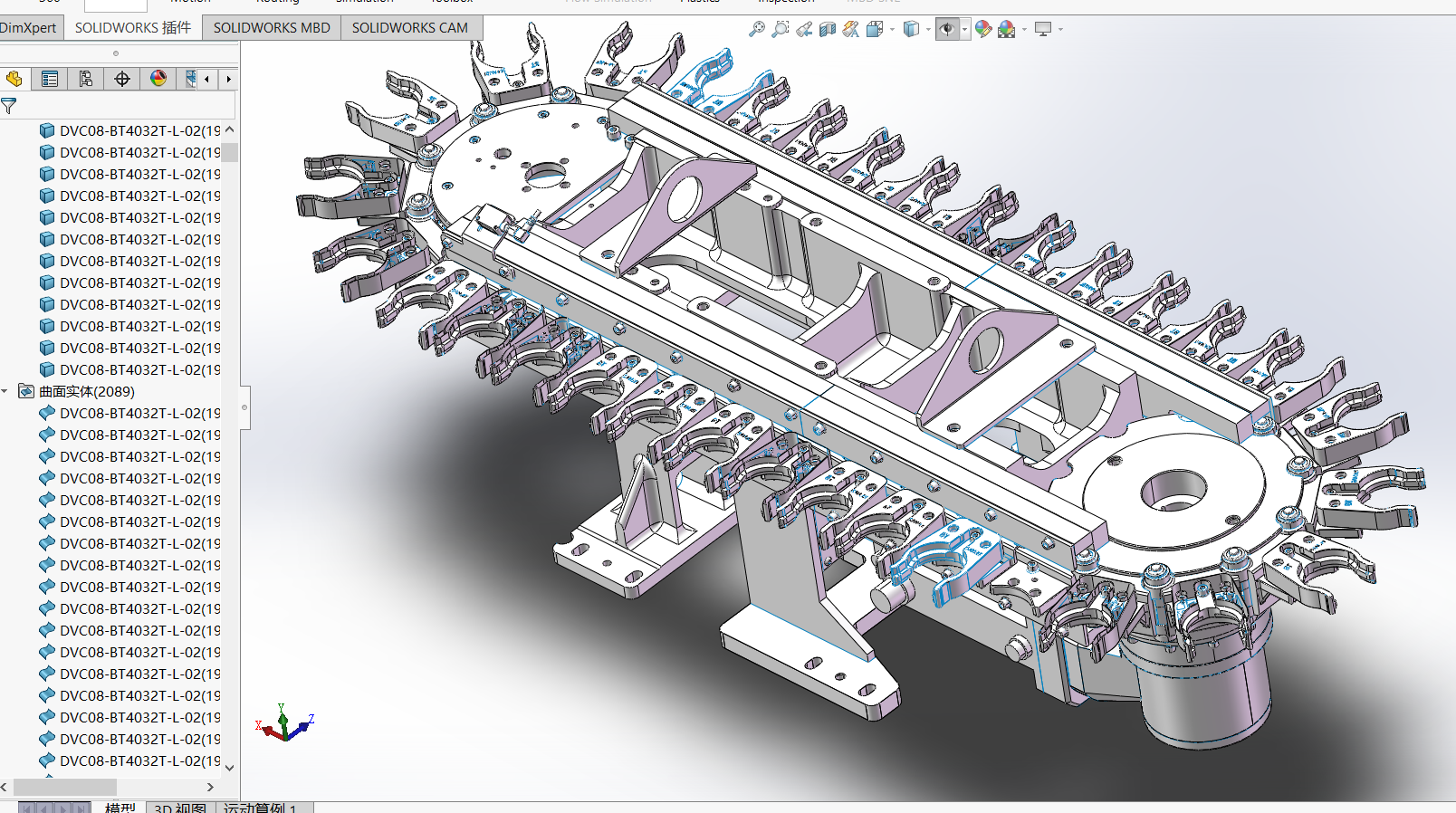1456x813 pixels.
Task: Open the SOLIDWORKS MBD ribbon tab
Action: click(x=272, y=27)
